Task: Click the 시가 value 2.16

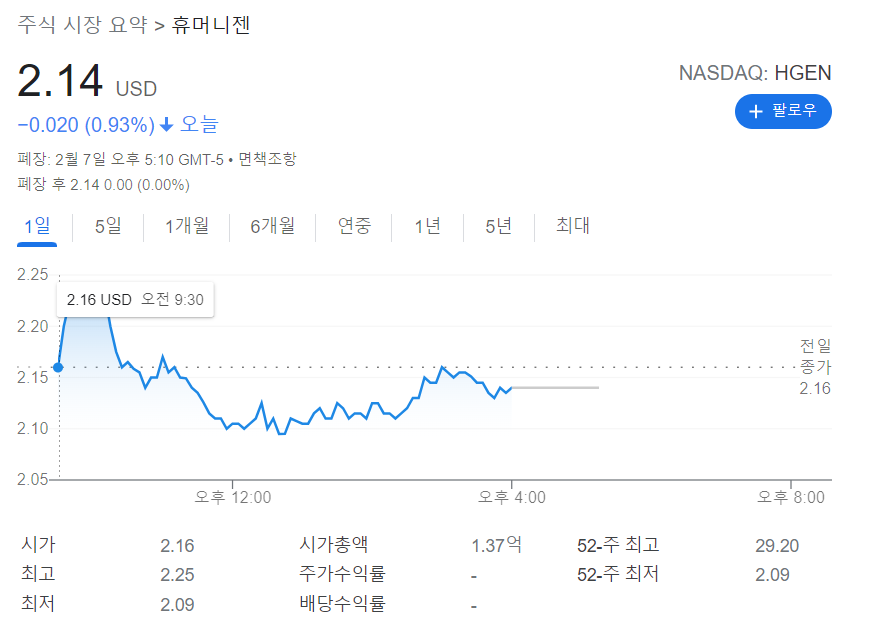Action: pyautogui.click(x=177, y=545)
